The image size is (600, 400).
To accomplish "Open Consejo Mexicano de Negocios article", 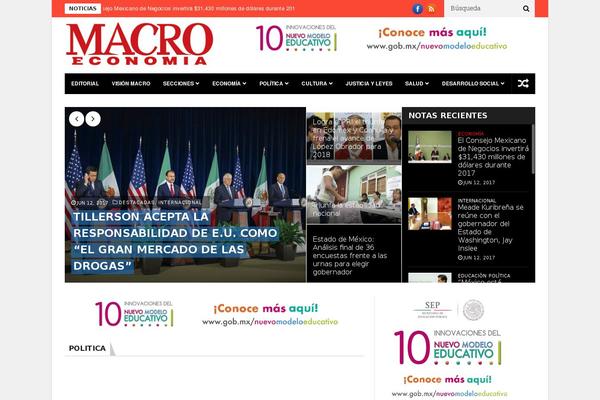I will coord(493,157).
